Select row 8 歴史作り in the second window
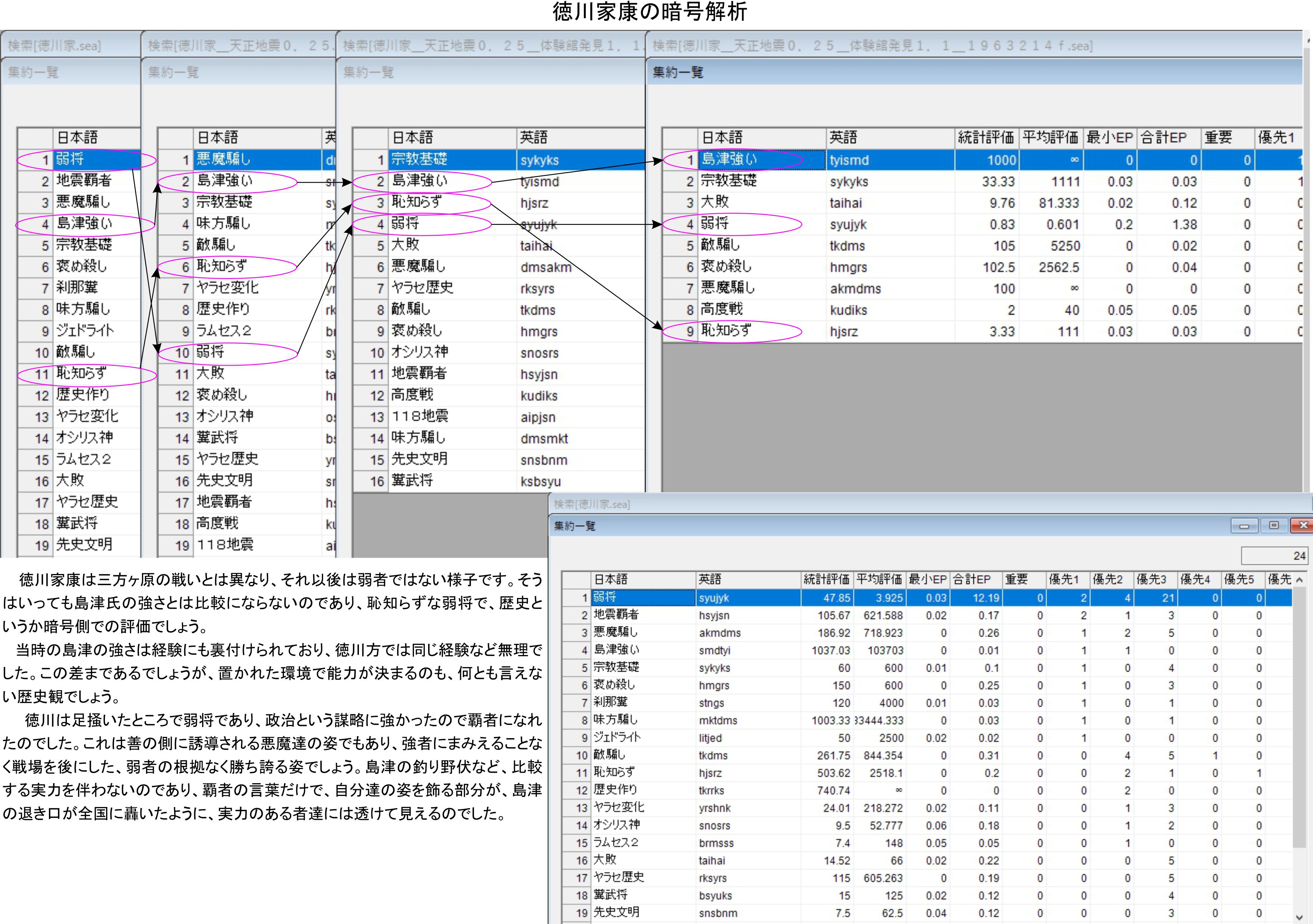Viewport: 1313px width, 924px height. [x=247, y=309]
